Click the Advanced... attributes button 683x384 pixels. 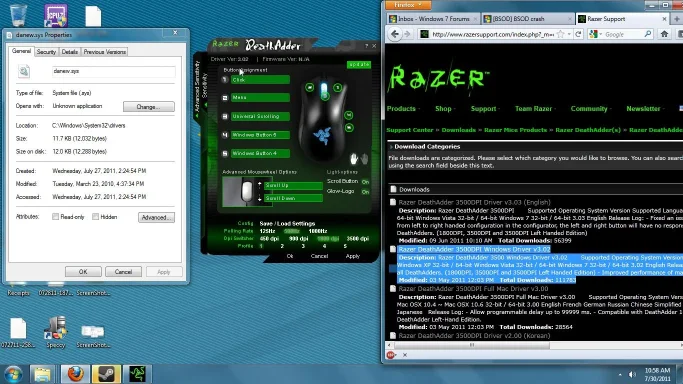(156, 217)
